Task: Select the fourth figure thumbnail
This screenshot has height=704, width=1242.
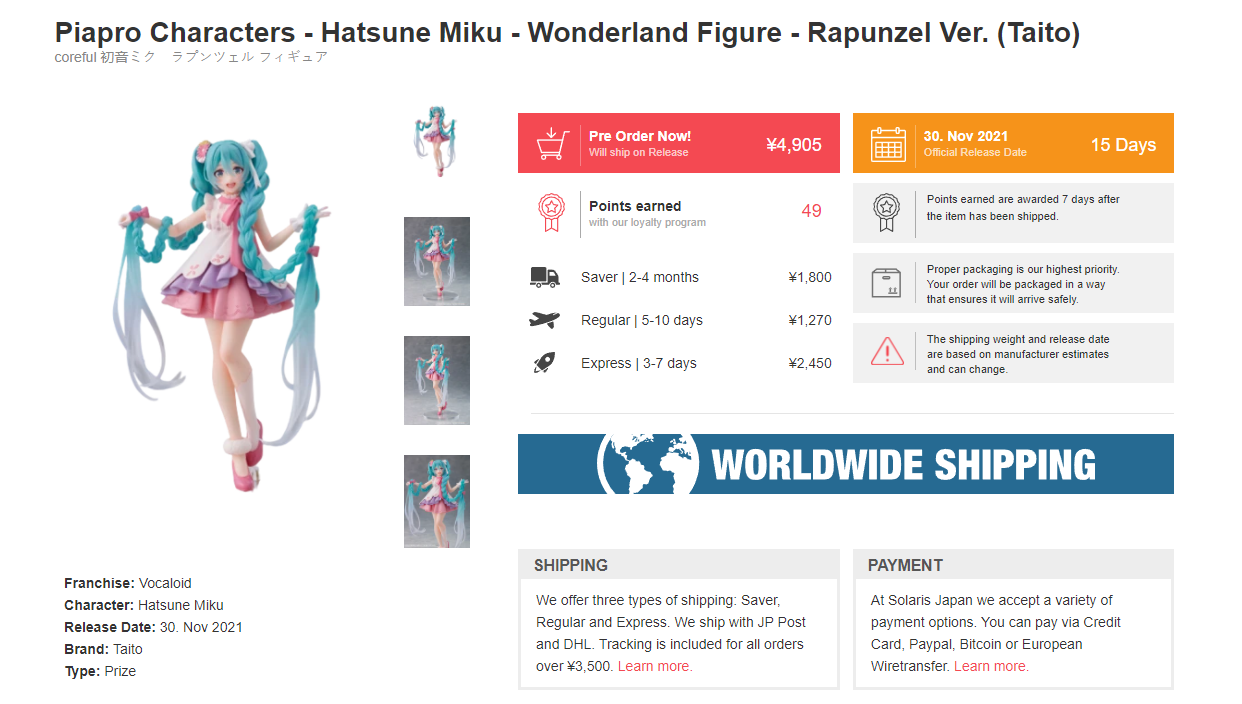Action: 437,501
